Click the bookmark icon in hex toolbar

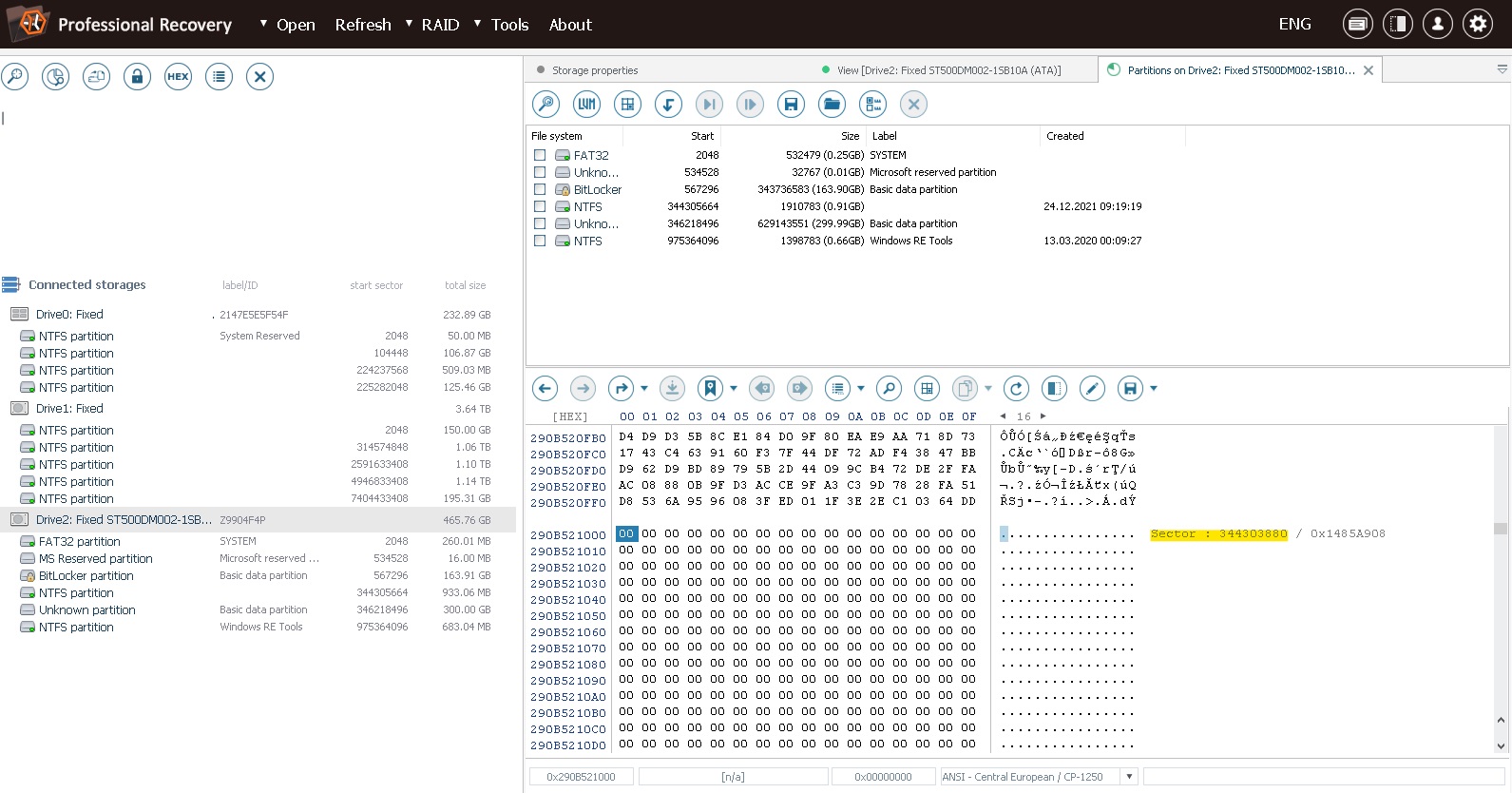pos(710,388)
